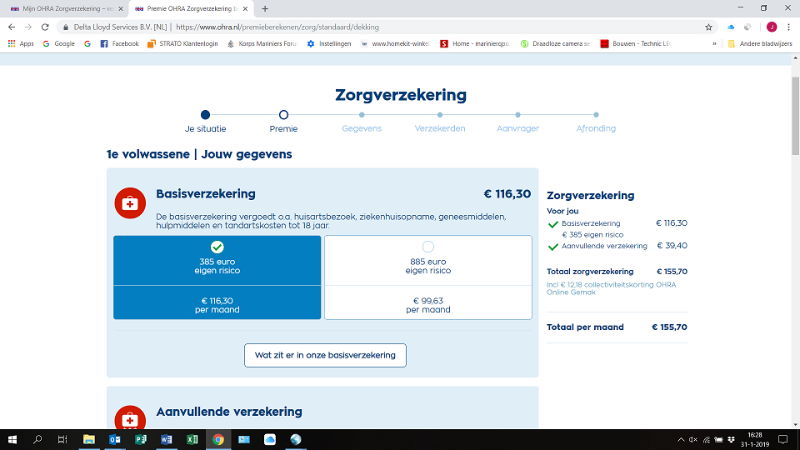Open a new browser tab
The image size is (800, 450).
pos(265,8)
